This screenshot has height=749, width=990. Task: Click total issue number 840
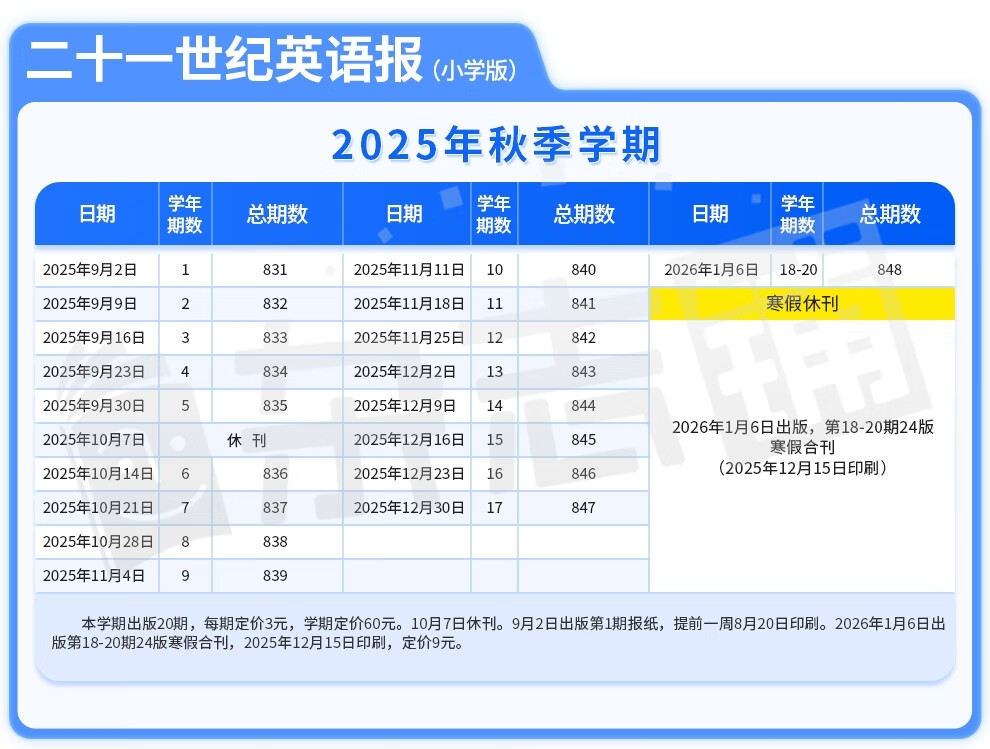[583, 270]
